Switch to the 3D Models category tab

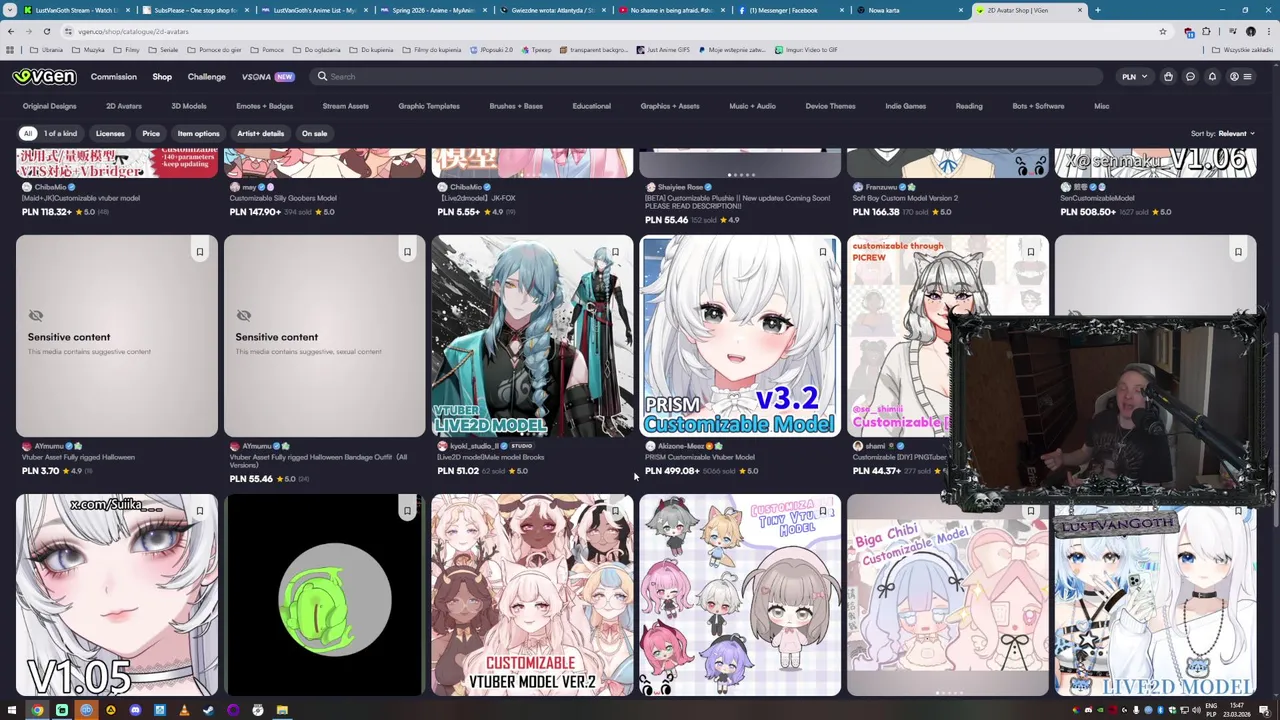[x=188, y=106]
